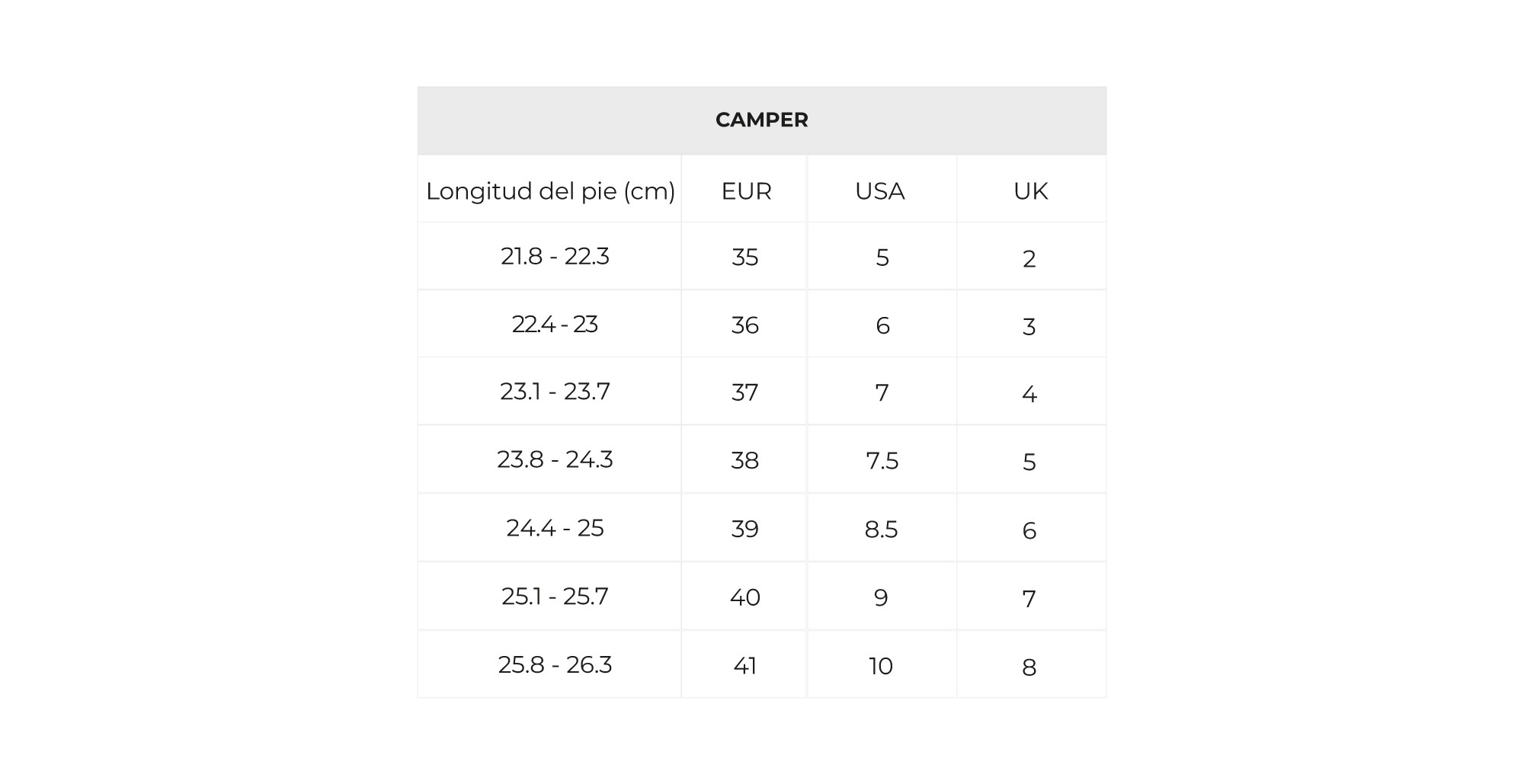Click the EUR size 40 cell
Image resolution: width=1524 pixels, height=784 pixels.
(744, 597)
